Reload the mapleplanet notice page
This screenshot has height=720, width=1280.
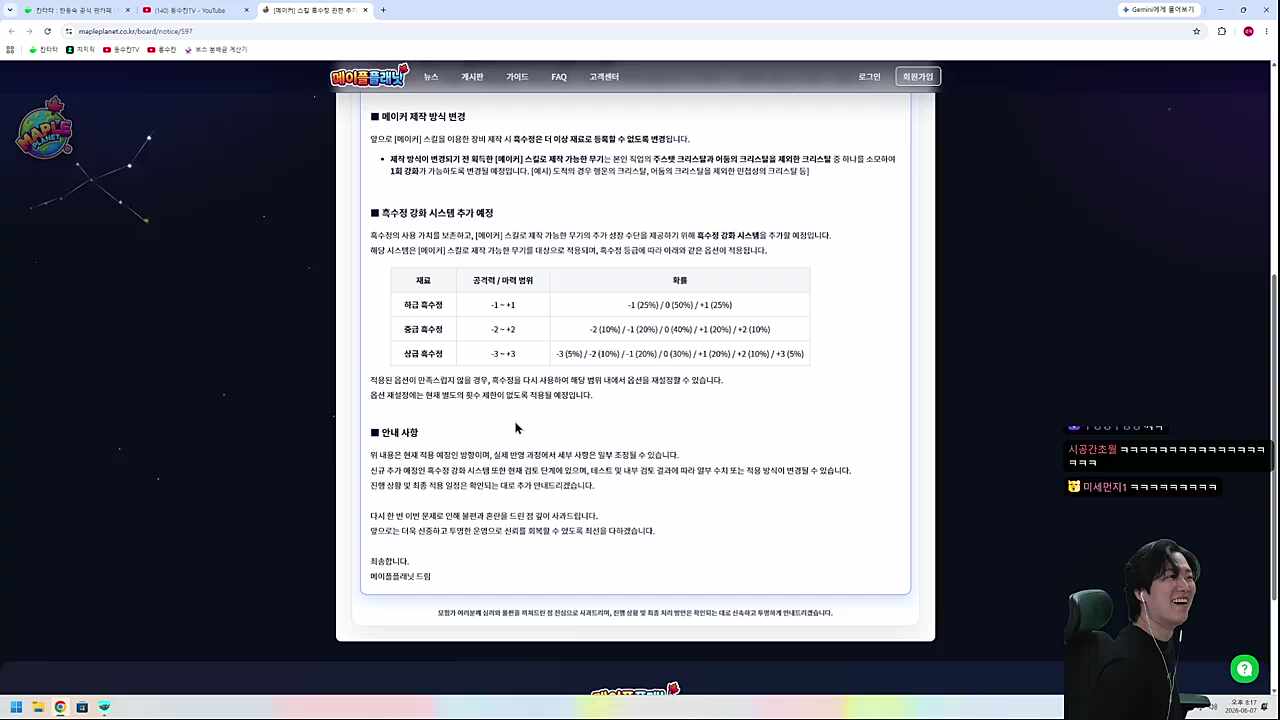tap(47, 31)
